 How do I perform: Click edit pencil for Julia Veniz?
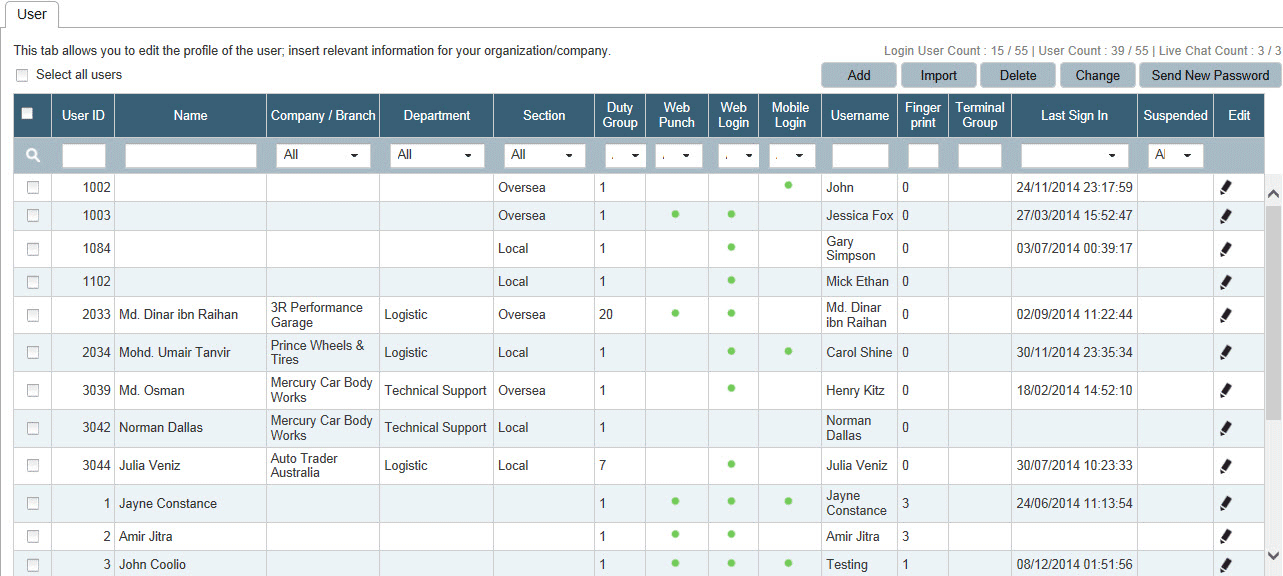point(1226,466)
